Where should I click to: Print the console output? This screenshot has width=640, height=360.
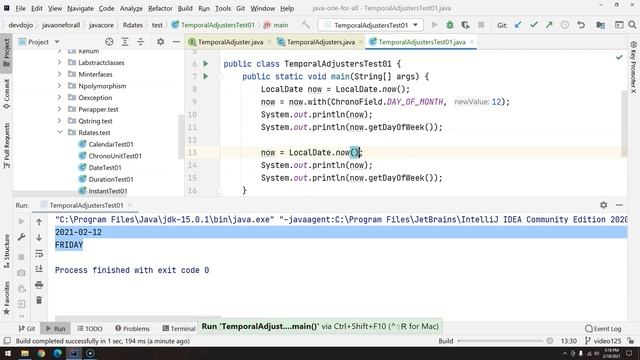[39, 284]
